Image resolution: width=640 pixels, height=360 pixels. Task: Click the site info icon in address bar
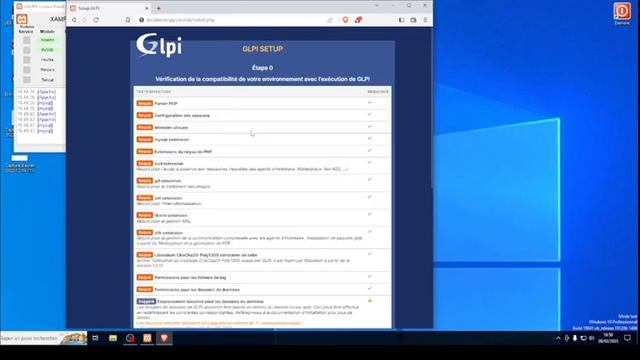pos(142,20)
